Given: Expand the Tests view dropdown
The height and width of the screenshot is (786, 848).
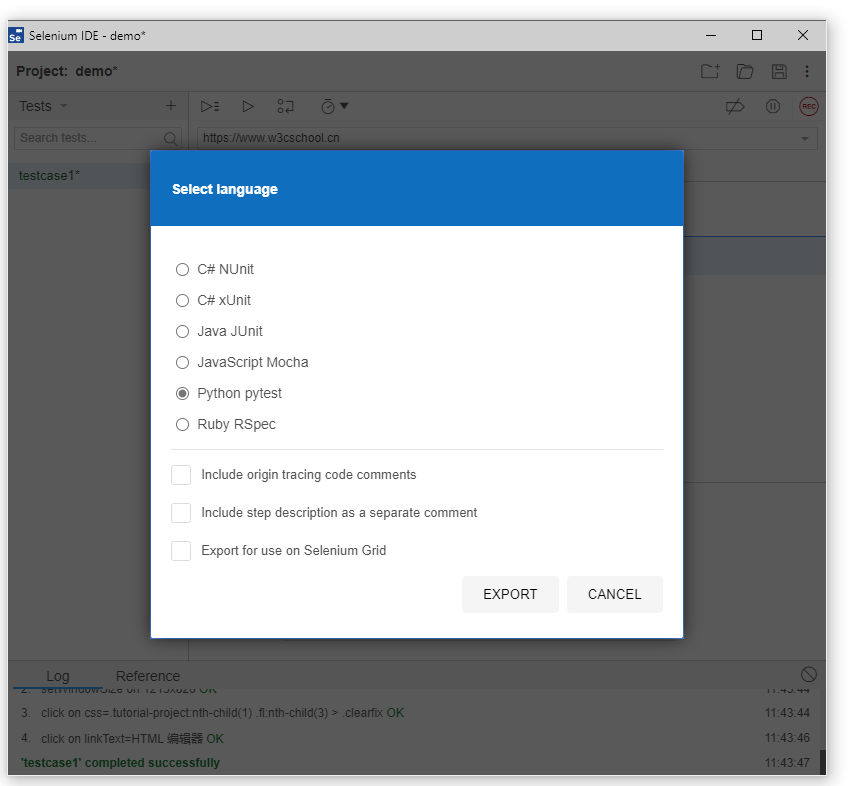Looking at the screenshot, I should click(64, 106).
